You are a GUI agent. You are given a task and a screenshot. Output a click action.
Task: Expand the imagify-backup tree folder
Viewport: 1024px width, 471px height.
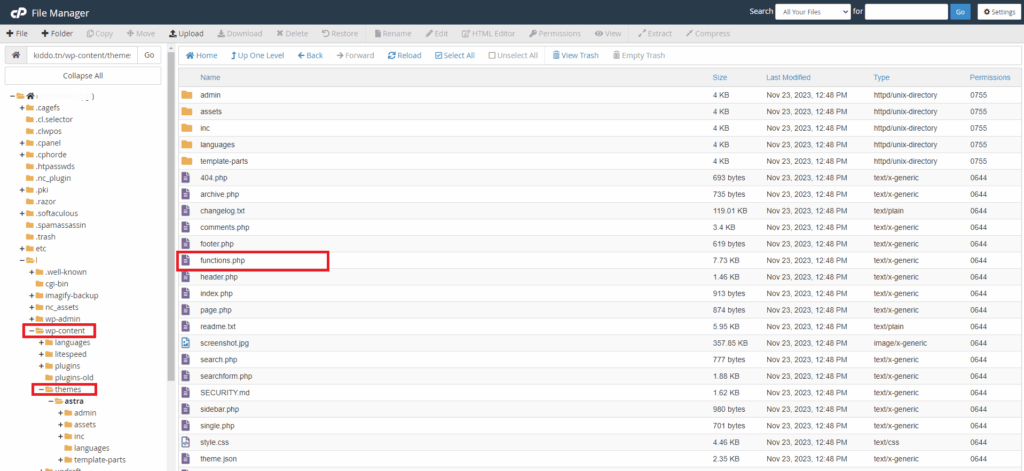[32, 295]
